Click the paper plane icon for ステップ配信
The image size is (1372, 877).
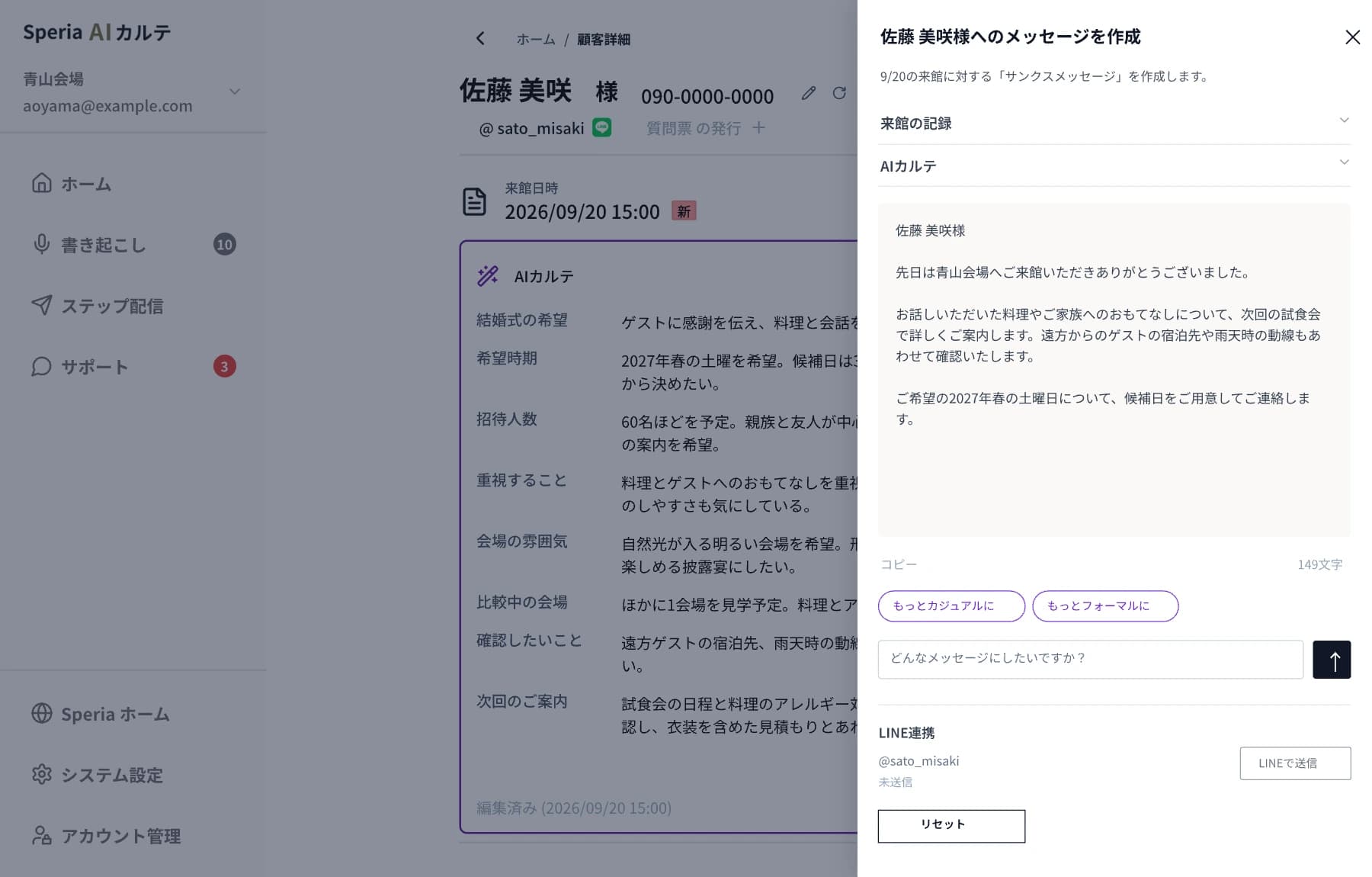tap(42, 305)
